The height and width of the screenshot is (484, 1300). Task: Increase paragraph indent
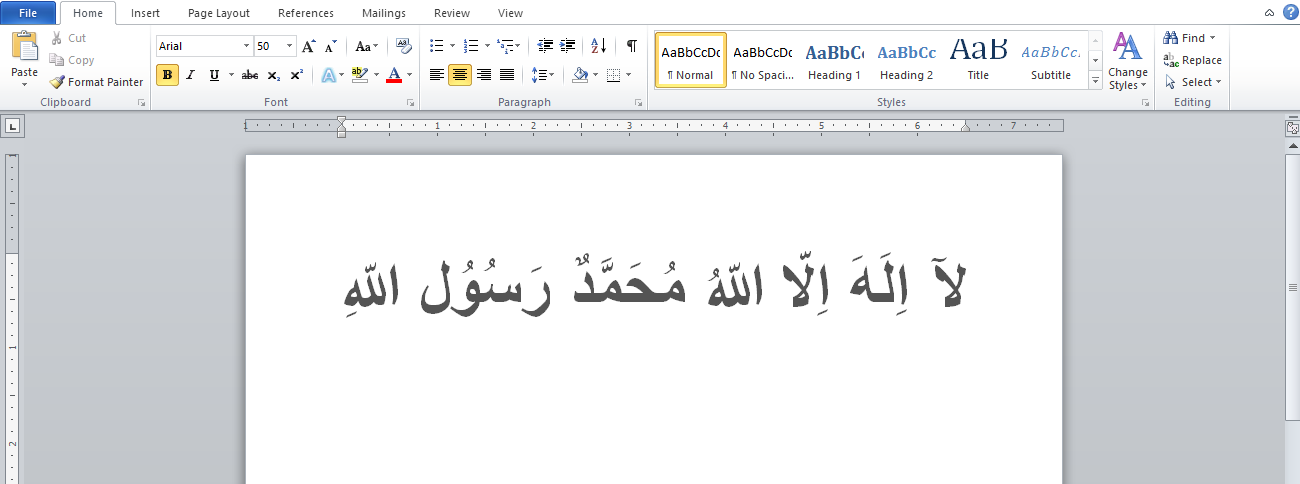568,46
